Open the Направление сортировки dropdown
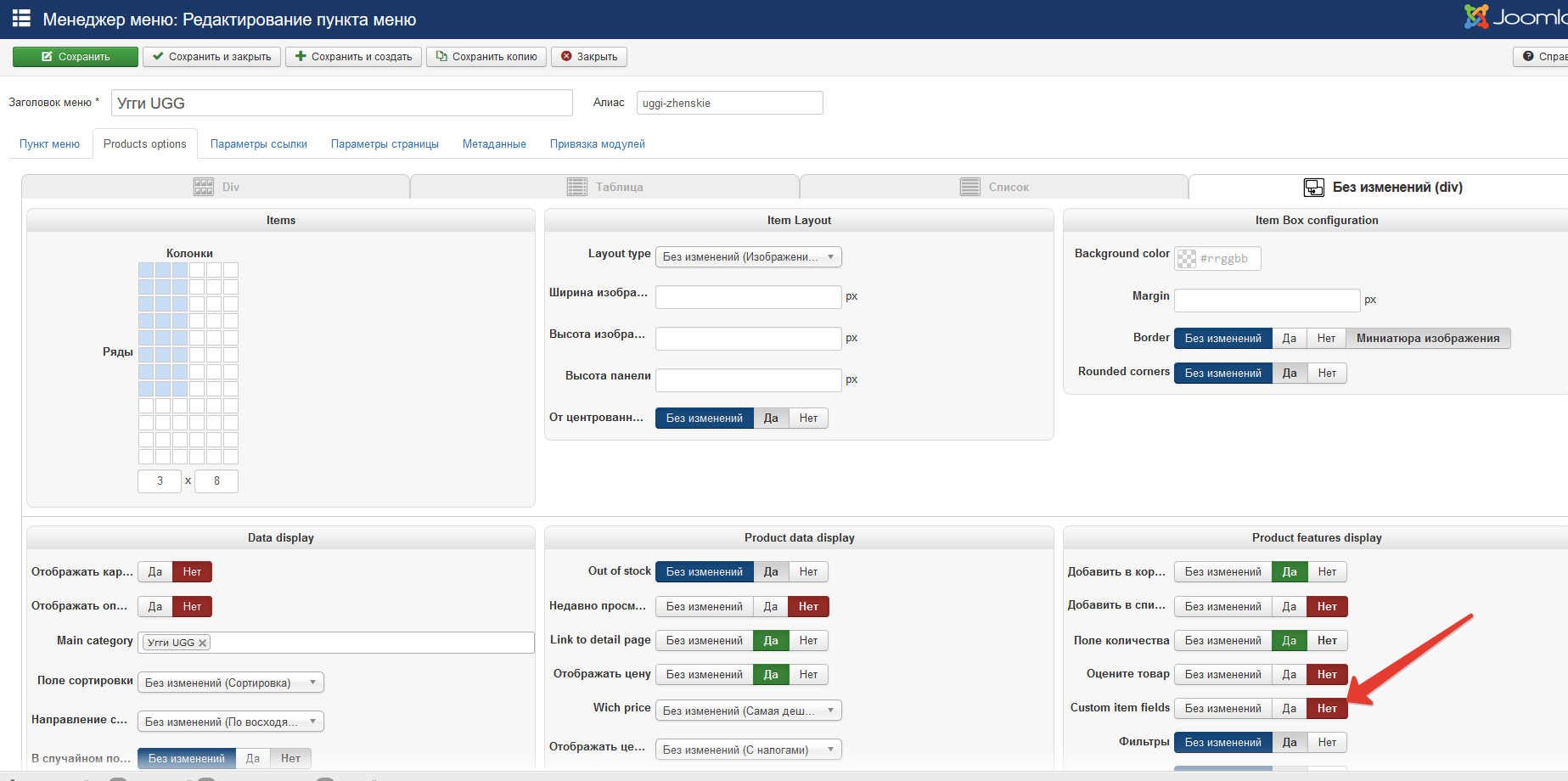The height and width of the screenshot is (781, 1568). tap(231, 722)
